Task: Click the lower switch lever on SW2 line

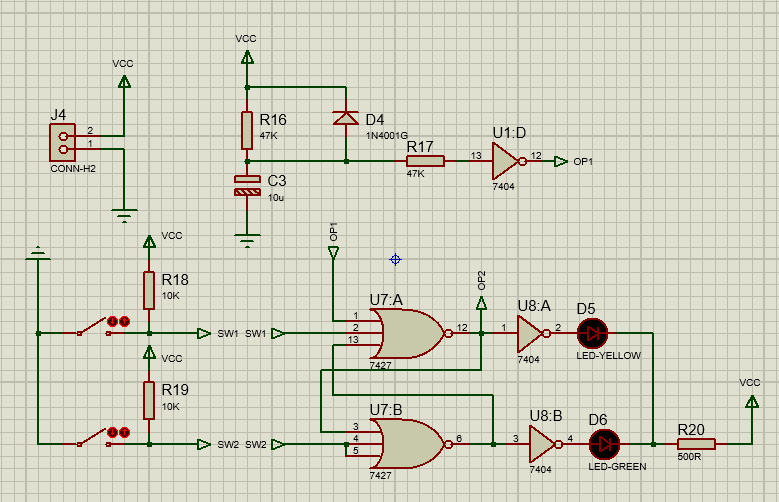Action: click(x=92, y=437)
